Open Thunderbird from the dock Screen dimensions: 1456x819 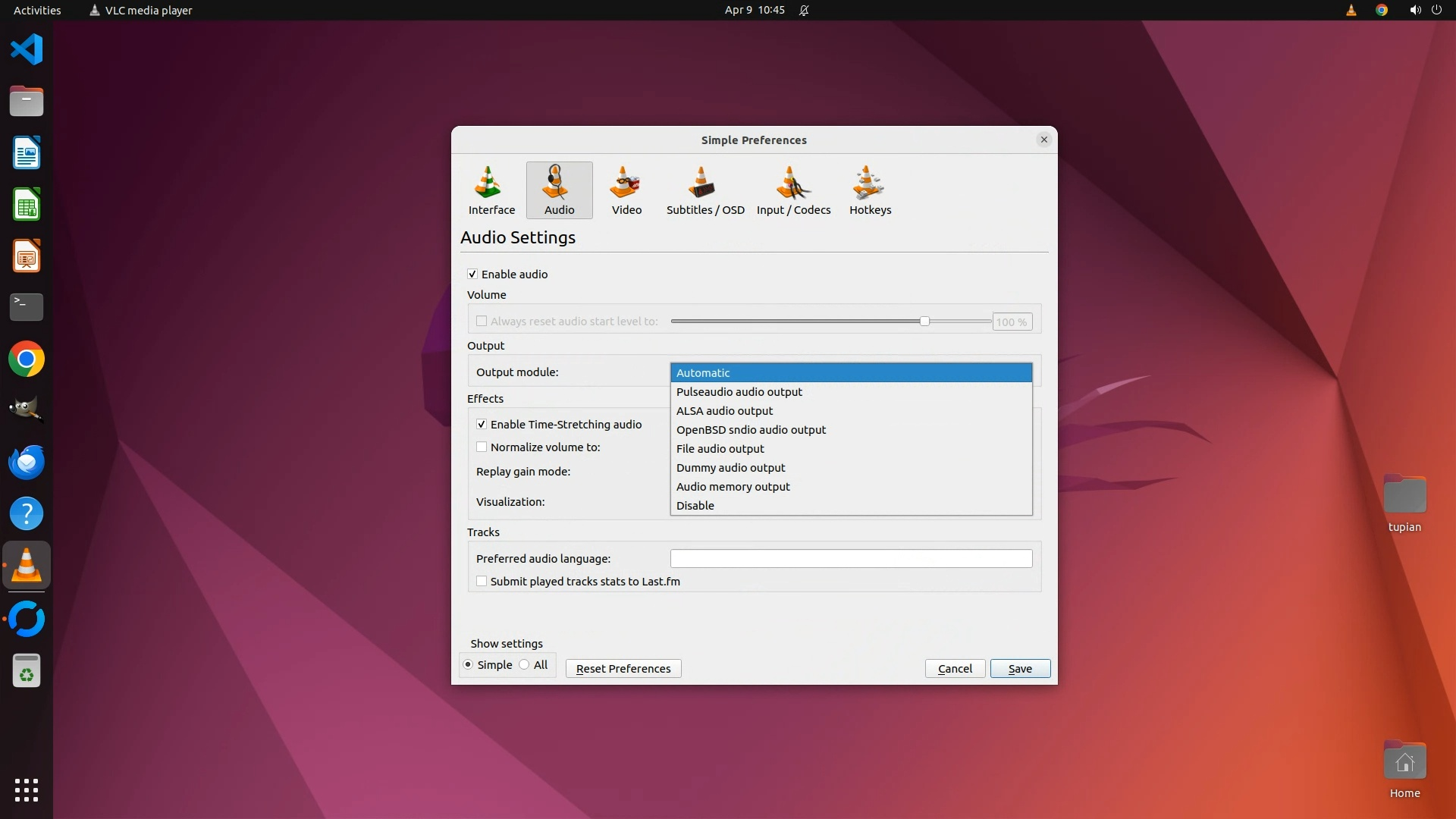click(27, 462)
